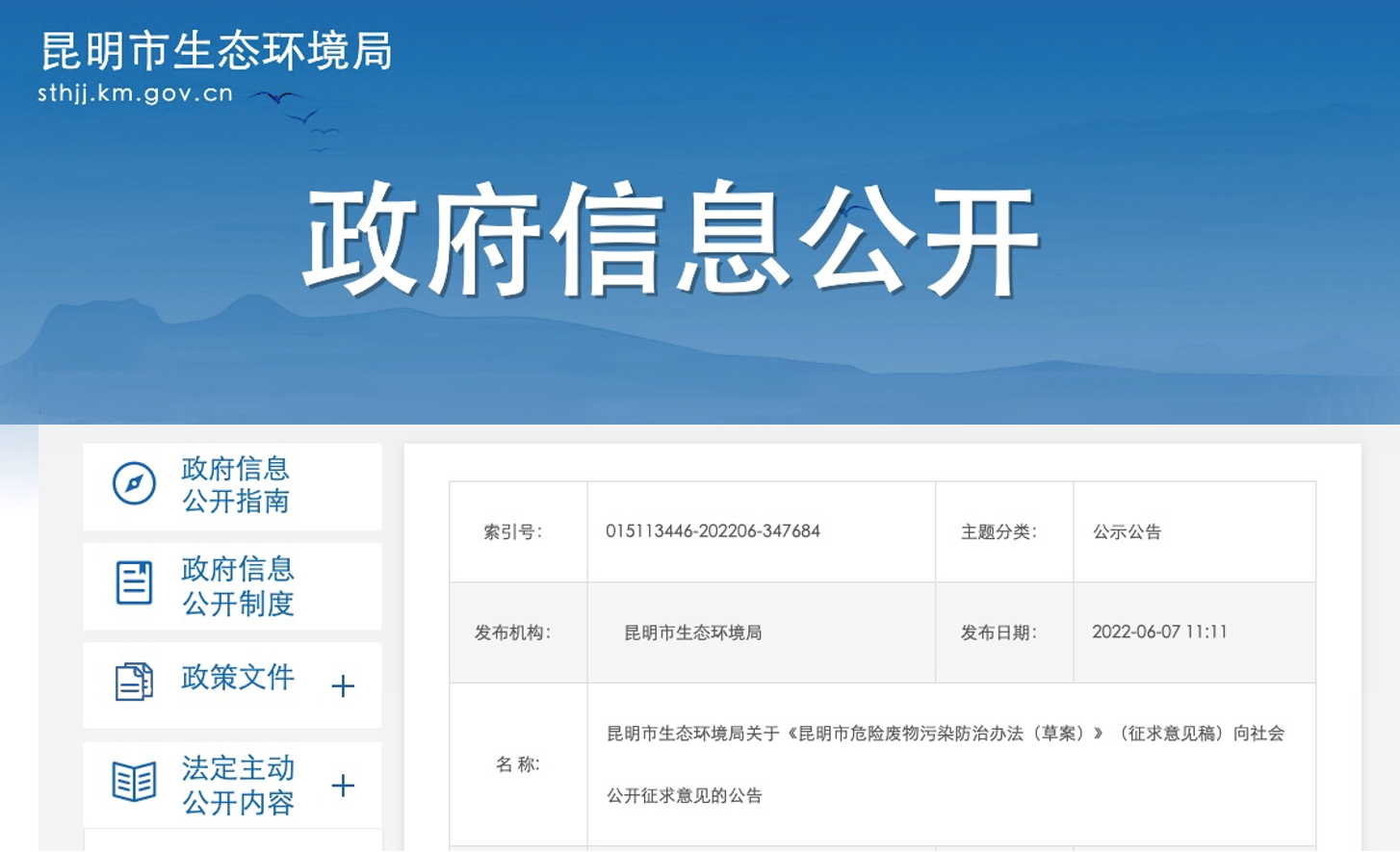Click the open book icon beside 法定主动公开内容
The width and height of the screenshot is (1400, 852).
tap(134, 782)
